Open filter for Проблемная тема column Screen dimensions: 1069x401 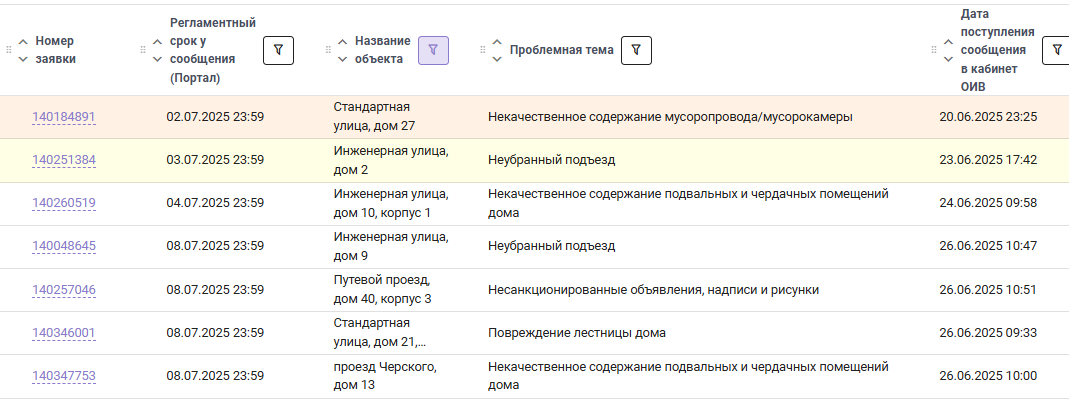[636, 50]
